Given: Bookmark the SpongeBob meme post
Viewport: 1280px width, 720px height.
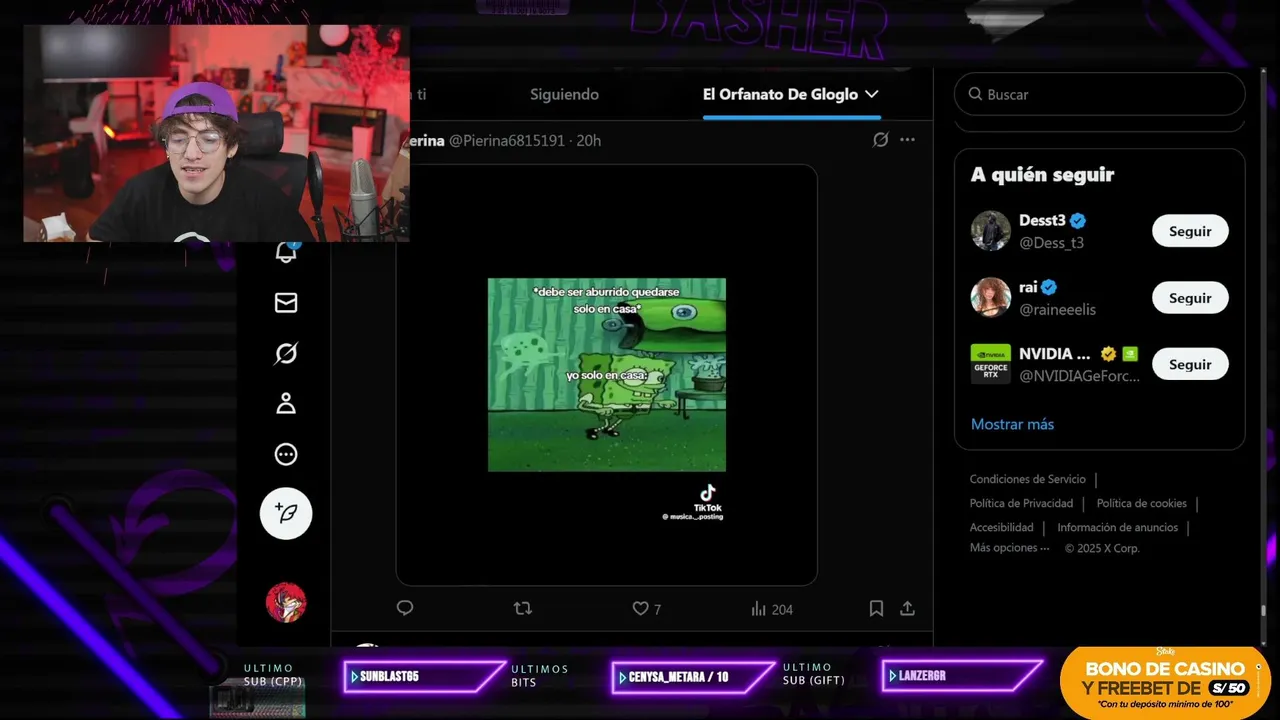Looking at the screenshot, I should (x=876, y=608).
